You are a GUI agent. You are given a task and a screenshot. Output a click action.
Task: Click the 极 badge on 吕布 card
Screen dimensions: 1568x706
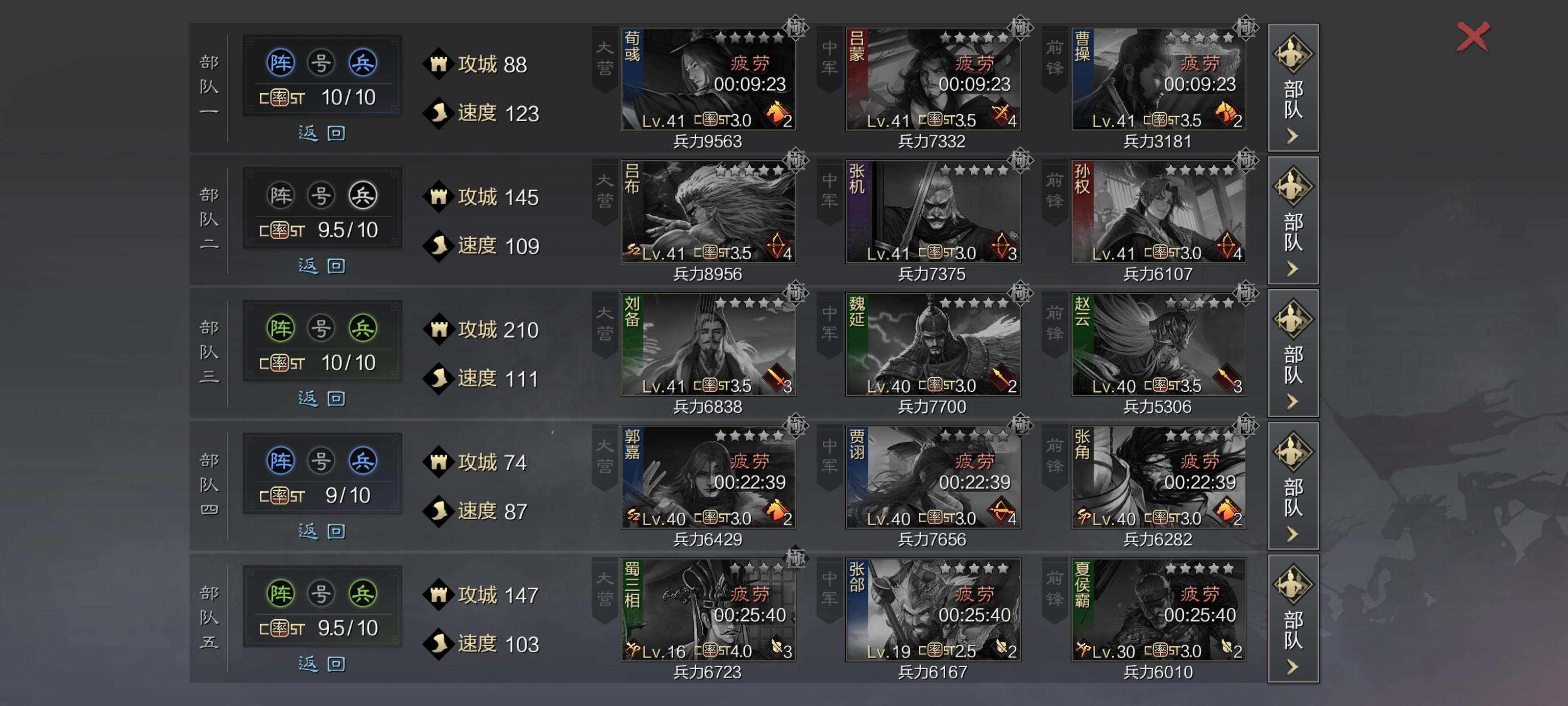coord(796,160)
